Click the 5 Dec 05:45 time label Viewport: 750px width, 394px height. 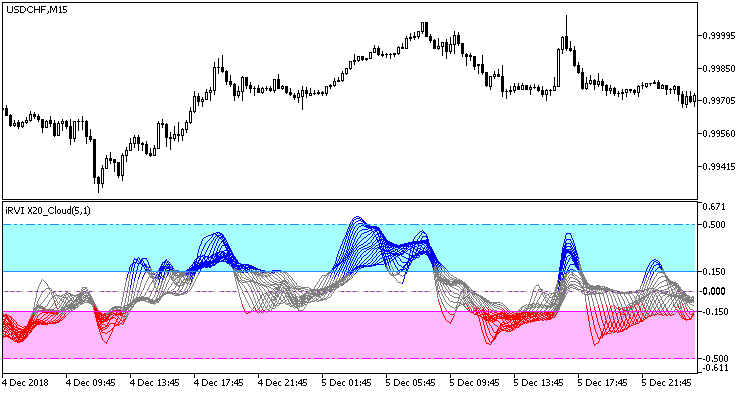[x=410, y=383]
